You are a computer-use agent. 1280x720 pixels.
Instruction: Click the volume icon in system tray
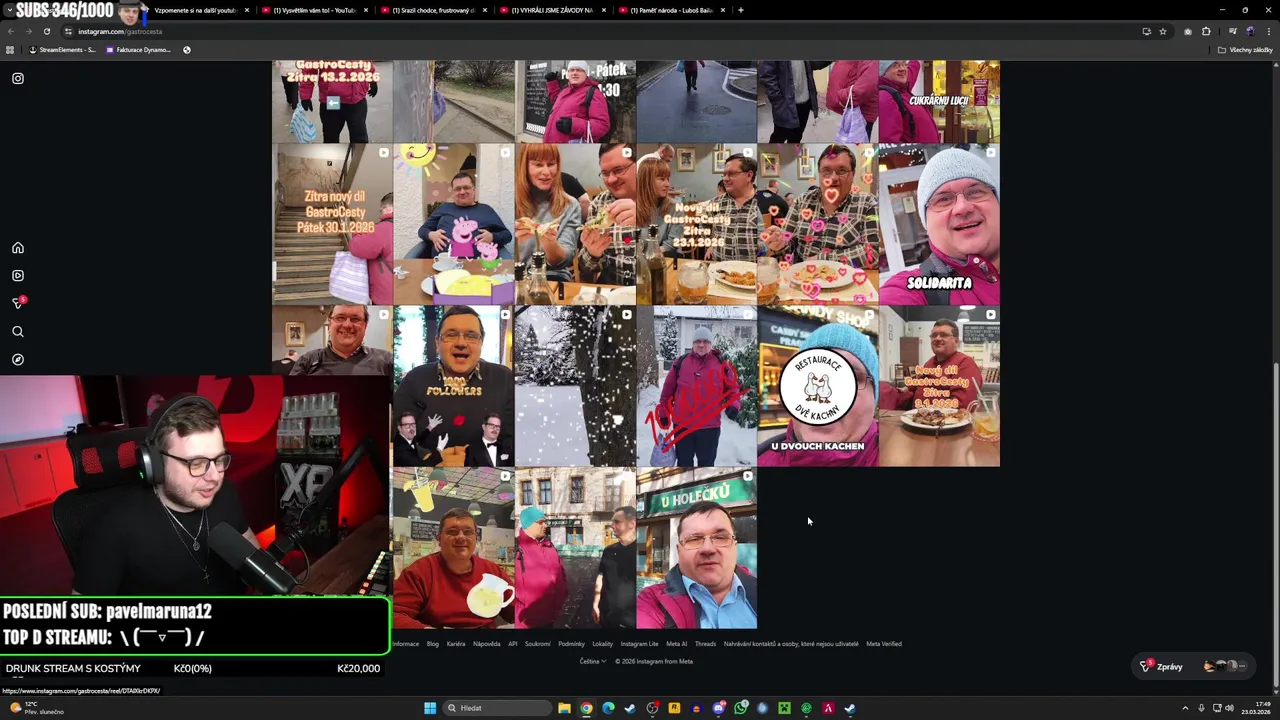click(x=1229, y=708)
